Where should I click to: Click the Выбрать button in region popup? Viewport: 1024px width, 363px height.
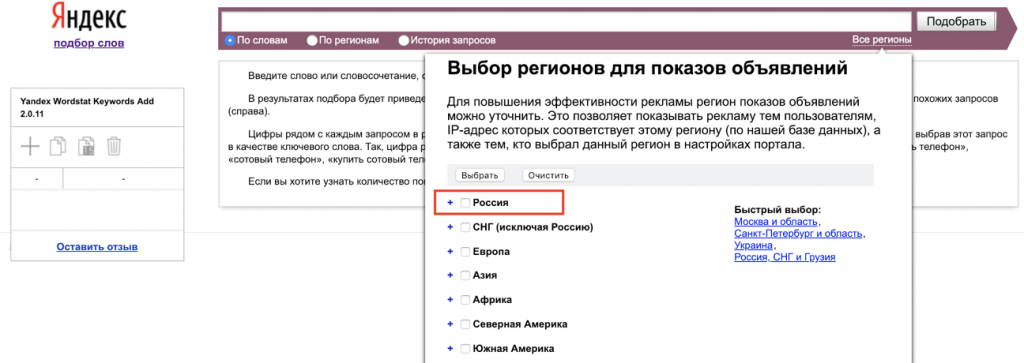[480, 175]
